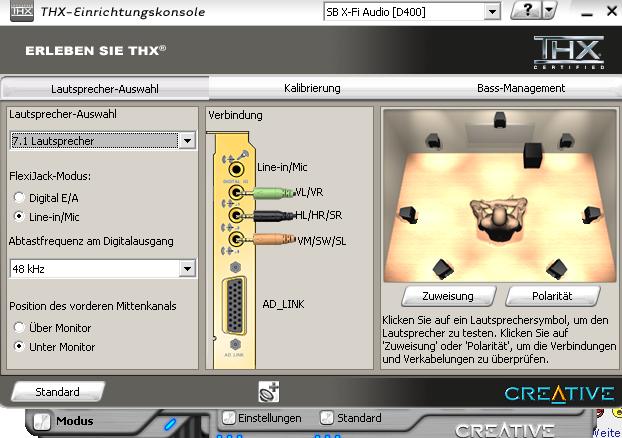Click the subwoofer speaker symbol
The image size is (622, 438).
pos(533,155)
